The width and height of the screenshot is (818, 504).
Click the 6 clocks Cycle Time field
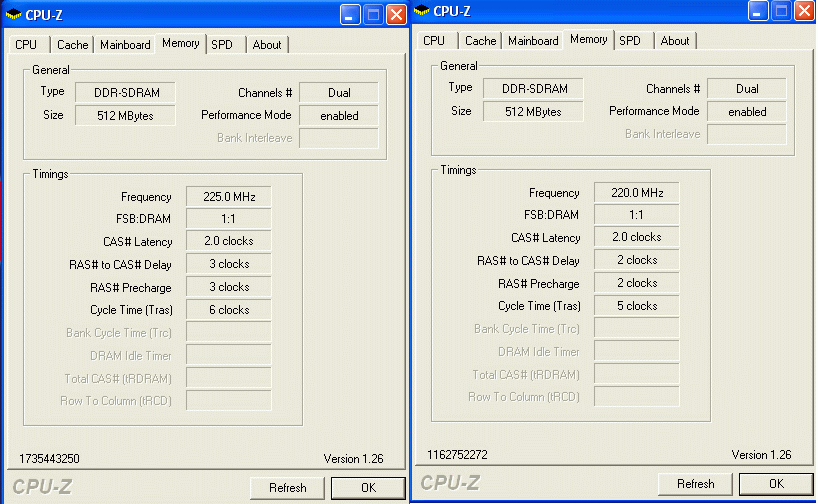(x=229, y=310)
